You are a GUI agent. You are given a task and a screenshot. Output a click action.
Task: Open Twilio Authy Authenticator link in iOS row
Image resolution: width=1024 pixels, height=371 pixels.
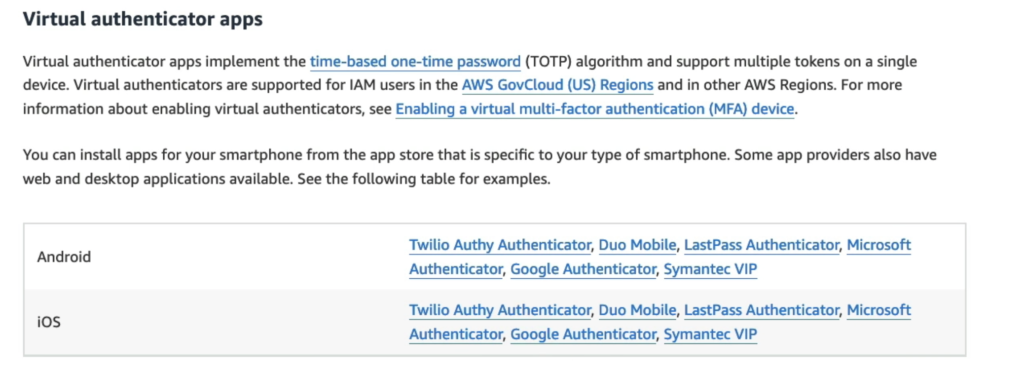[x=500, y=310]
